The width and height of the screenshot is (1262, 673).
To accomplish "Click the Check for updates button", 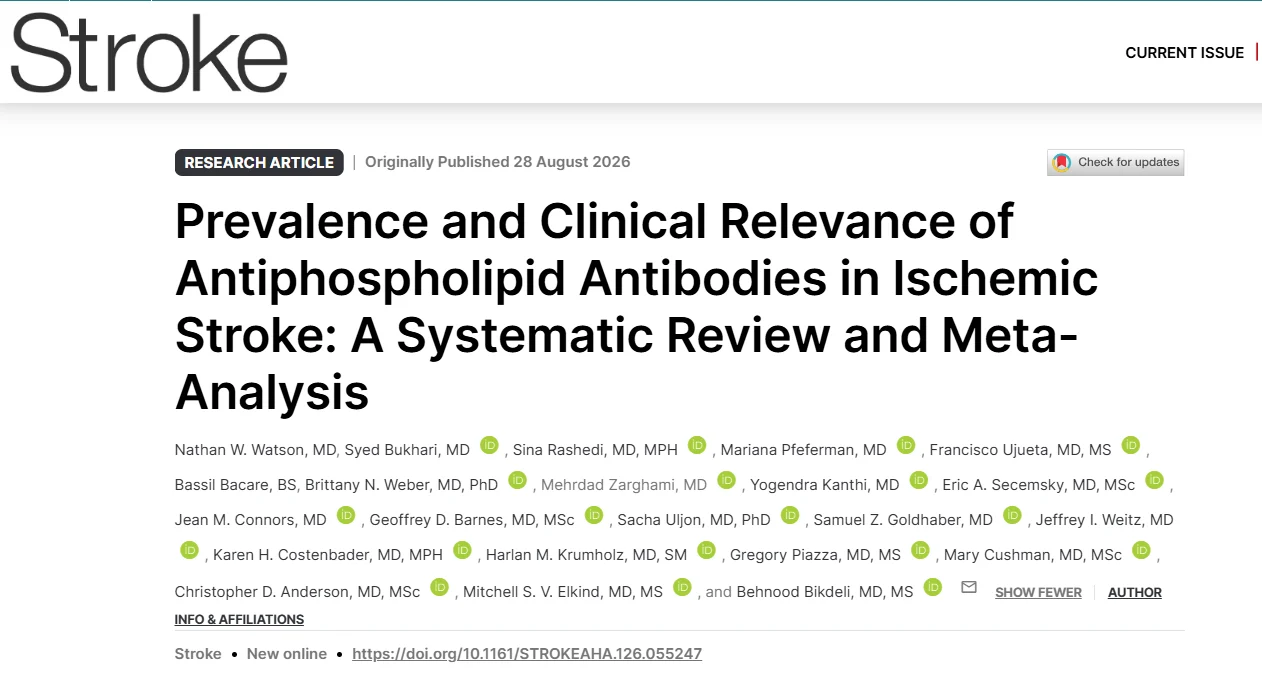I will point(1116,163).
